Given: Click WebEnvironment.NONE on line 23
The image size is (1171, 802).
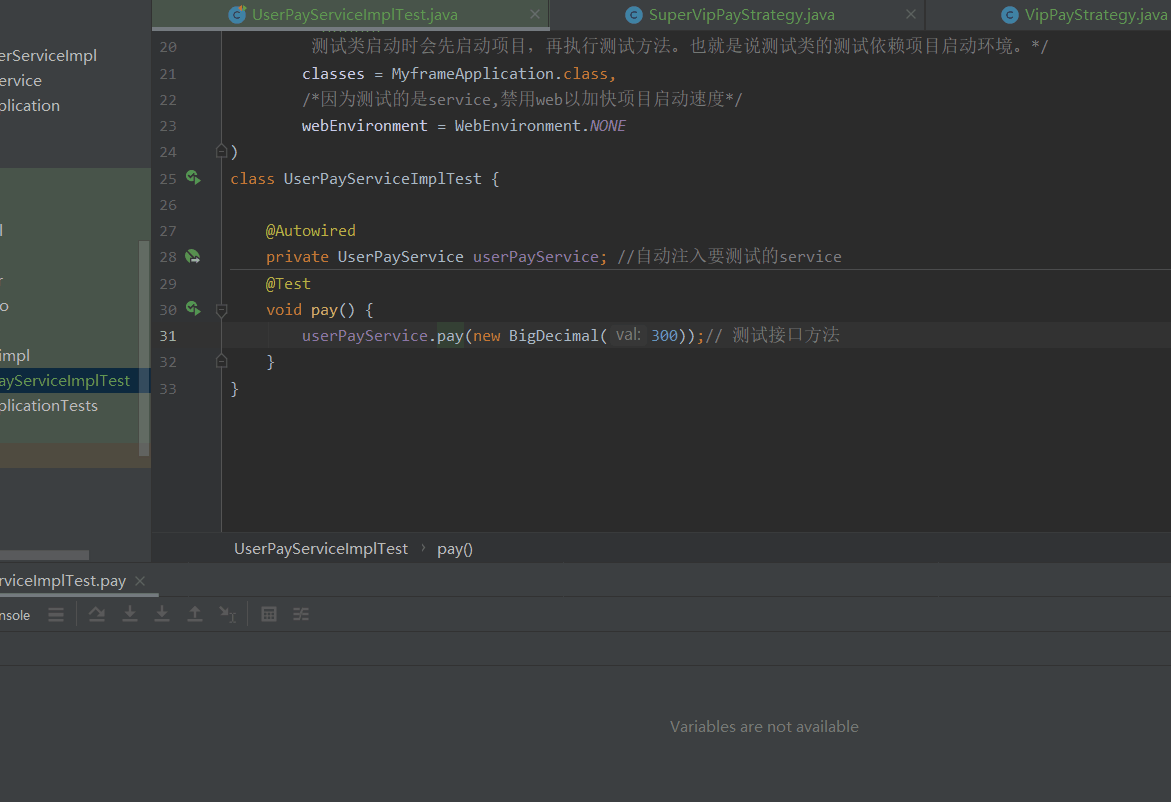Looking at the screenshot, I should (540, 125).
